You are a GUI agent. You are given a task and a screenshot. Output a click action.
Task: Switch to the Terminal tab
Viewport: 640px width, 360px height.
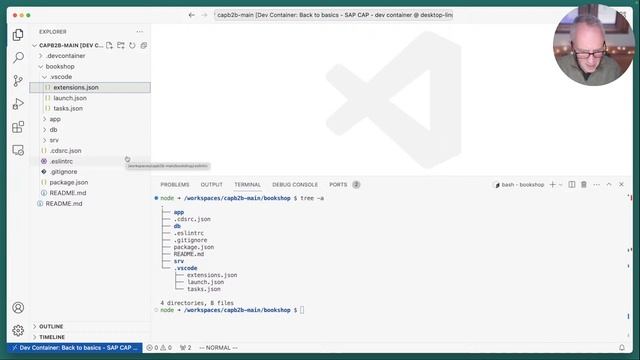[x=247, y=184]
